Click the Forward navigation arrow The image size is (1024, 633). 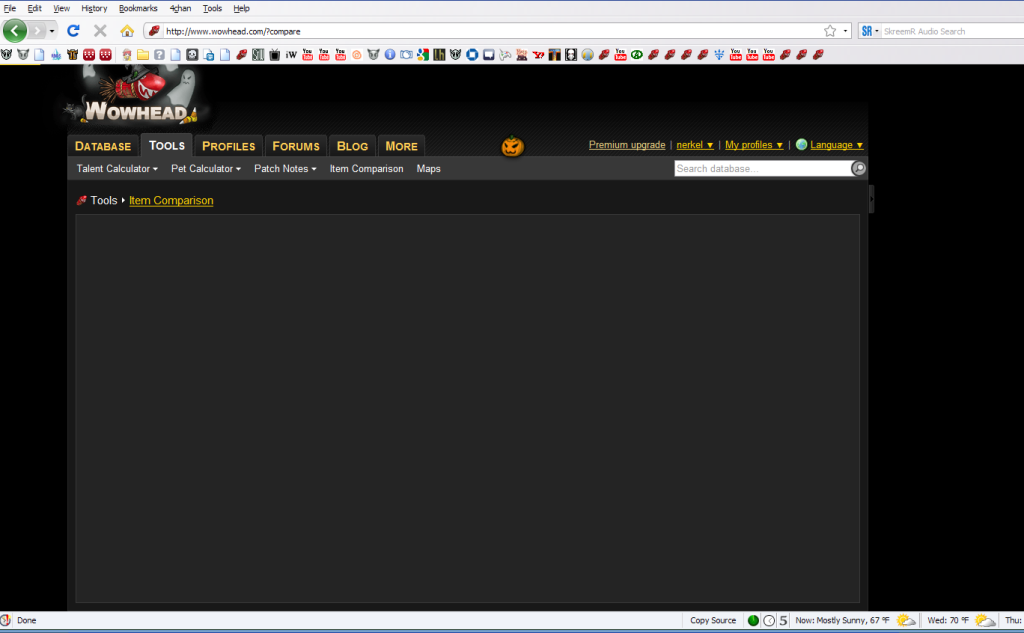pos(37,31)
